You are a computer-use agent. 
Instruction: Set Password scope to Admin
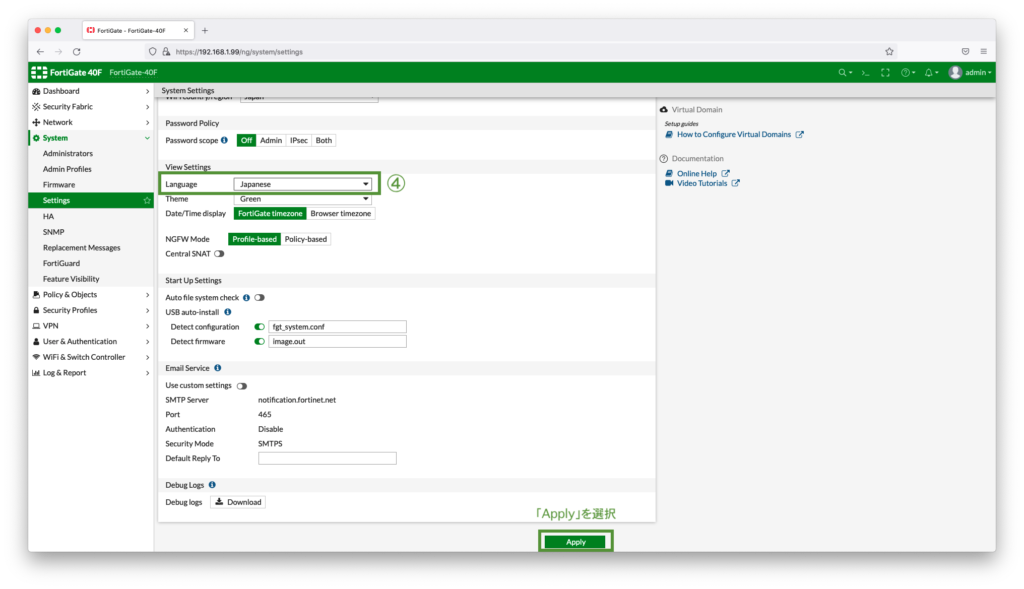270,140
